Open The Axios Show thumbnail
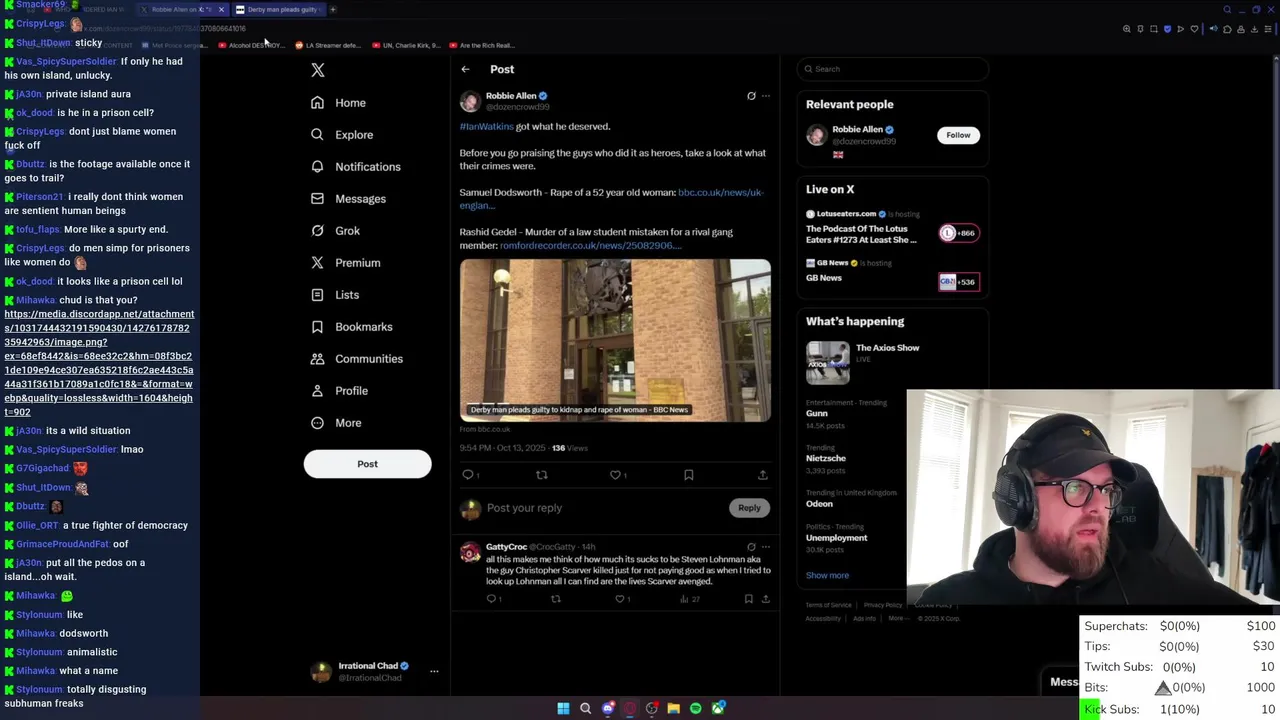This screenshot has width=1280, height=720. pos(828,362)
